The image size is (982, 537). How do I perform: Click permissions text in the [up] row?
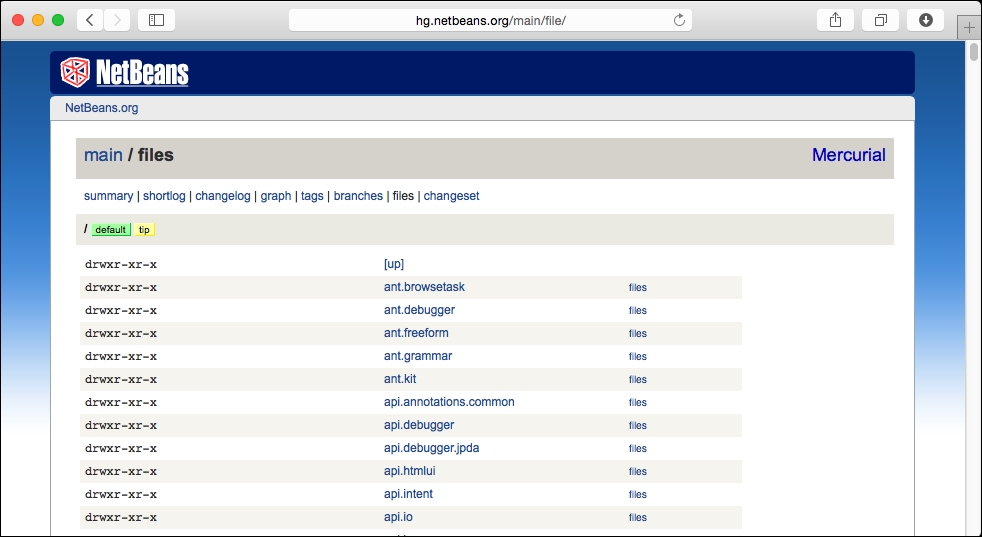(121, 264)
